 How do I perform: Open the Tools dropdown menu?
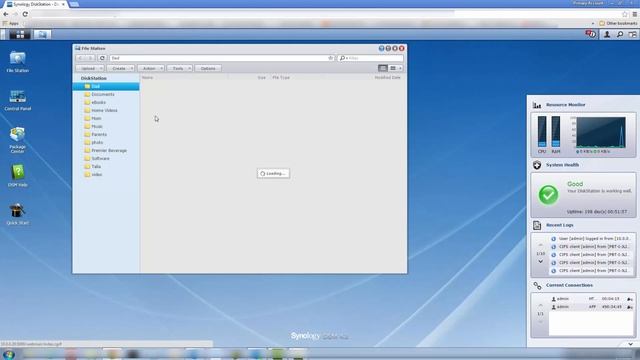click(180, 68)
